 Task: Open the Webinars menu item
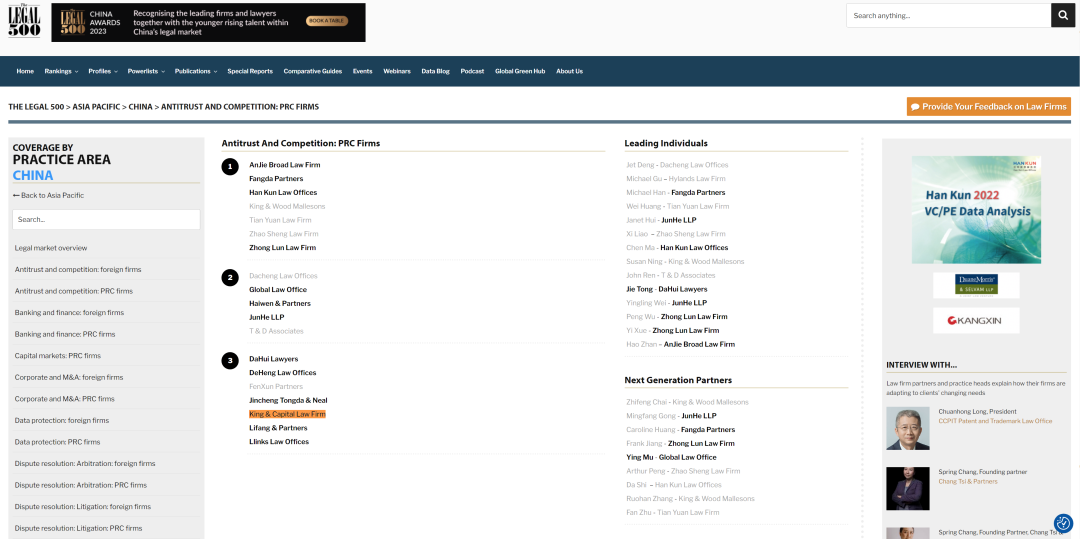397,71
